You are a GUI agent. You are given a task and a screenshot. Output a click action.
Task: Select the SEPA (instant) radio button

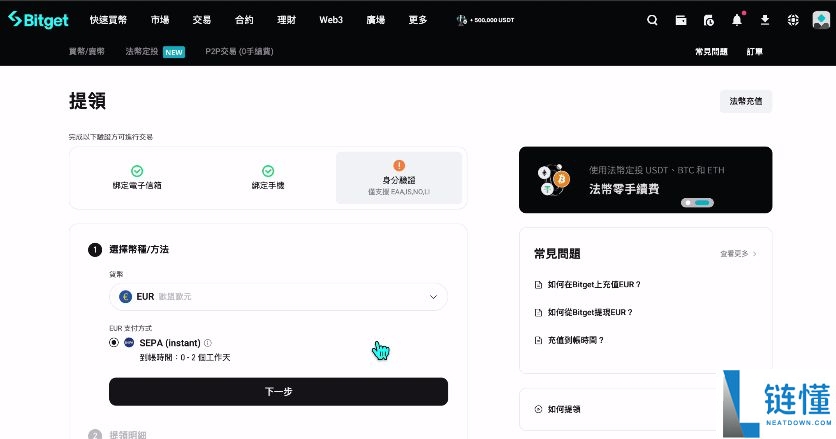point(114,342)
